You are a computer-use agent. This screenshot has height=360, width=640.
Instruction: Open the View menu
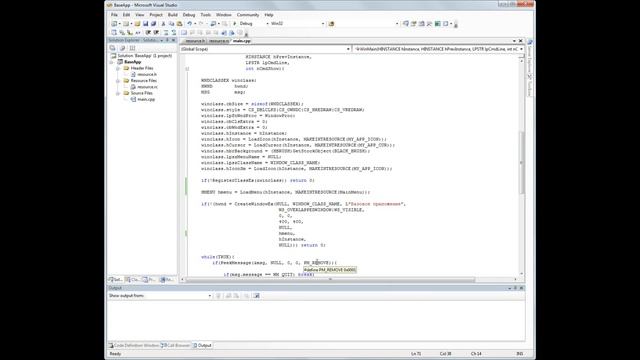coord(140,15)
